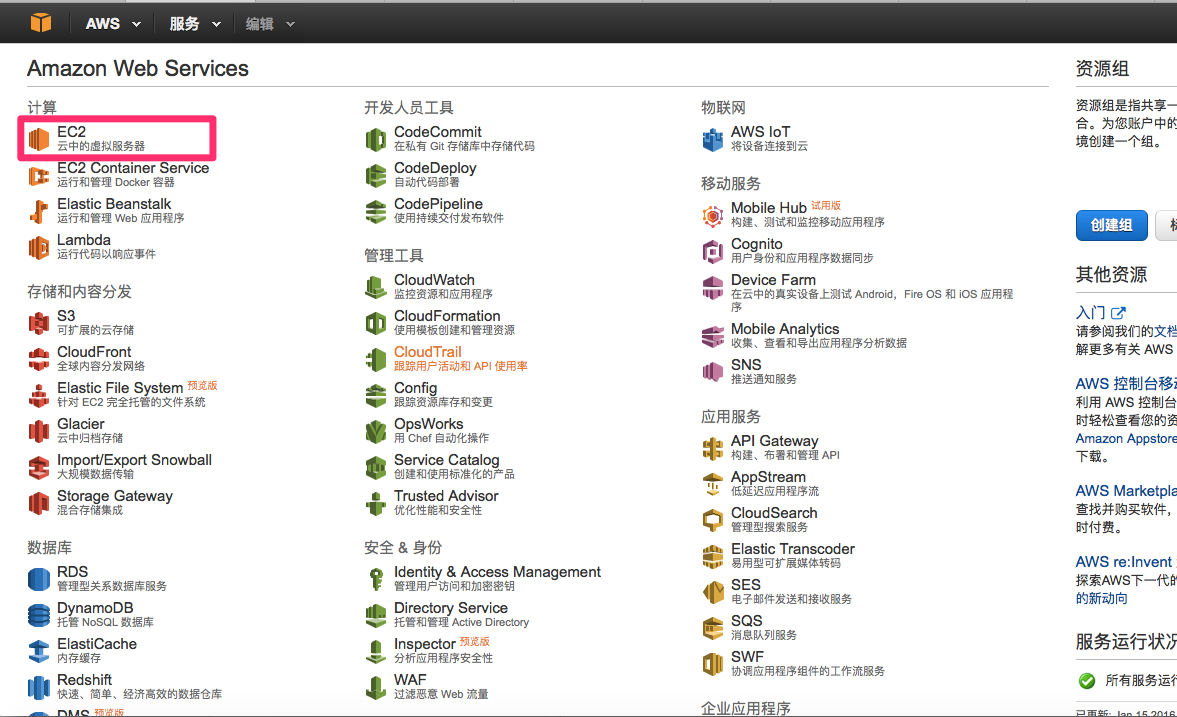Click the Cognito icon

(x=713, y=252)
